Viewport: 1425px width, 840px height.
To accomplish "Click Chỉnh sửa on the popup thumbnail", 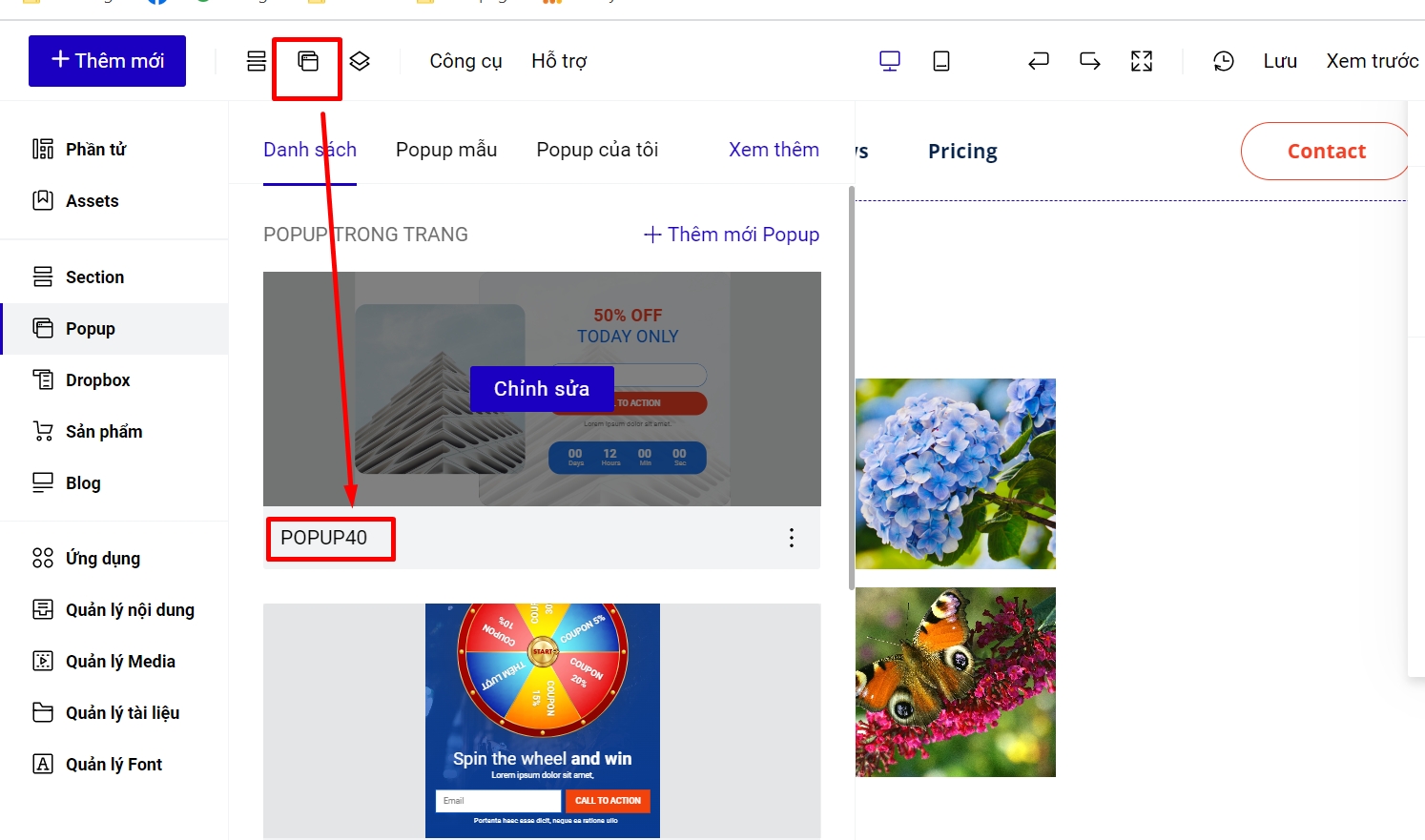I will pos(542,389).
